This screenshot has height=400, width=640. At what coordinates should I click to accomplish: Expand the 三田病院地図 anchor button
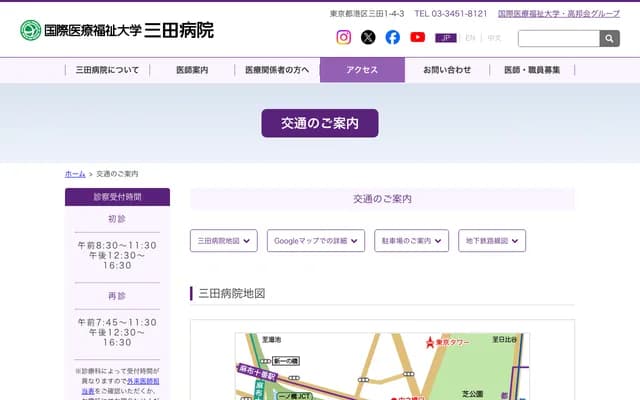pos(224,241)
